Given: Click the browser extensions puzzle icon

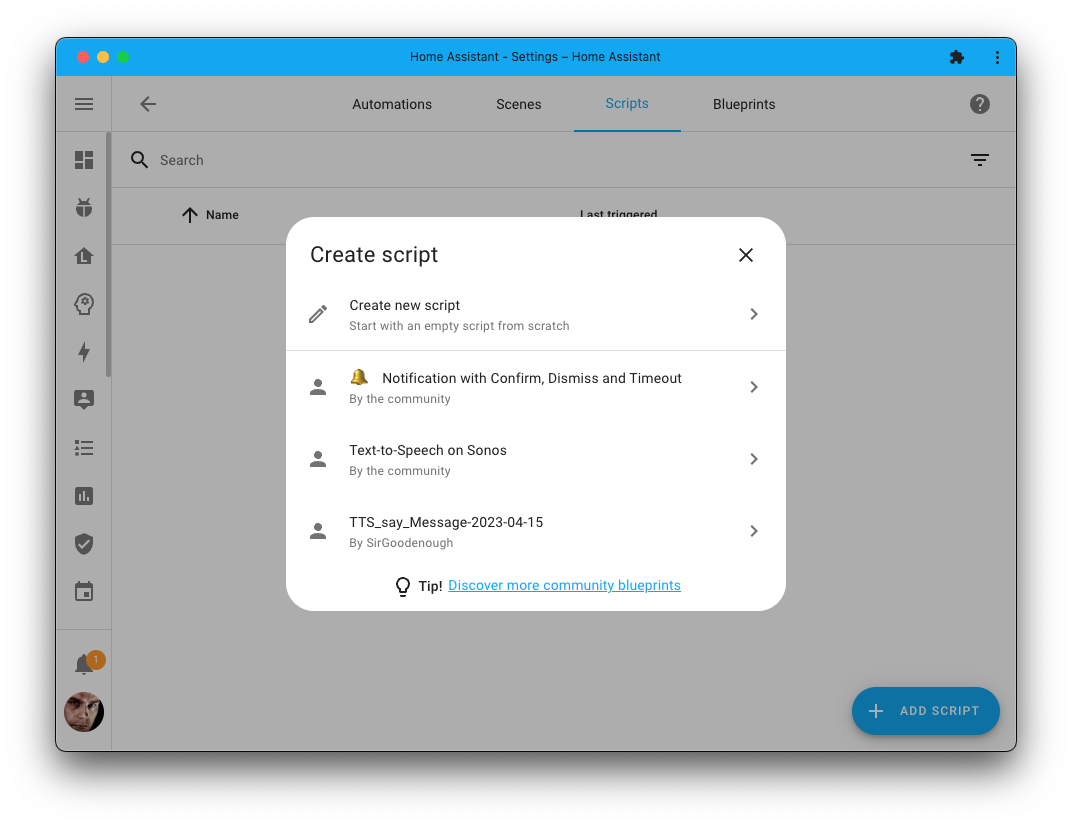Looking at the screenshot, I should click(956, 57).
